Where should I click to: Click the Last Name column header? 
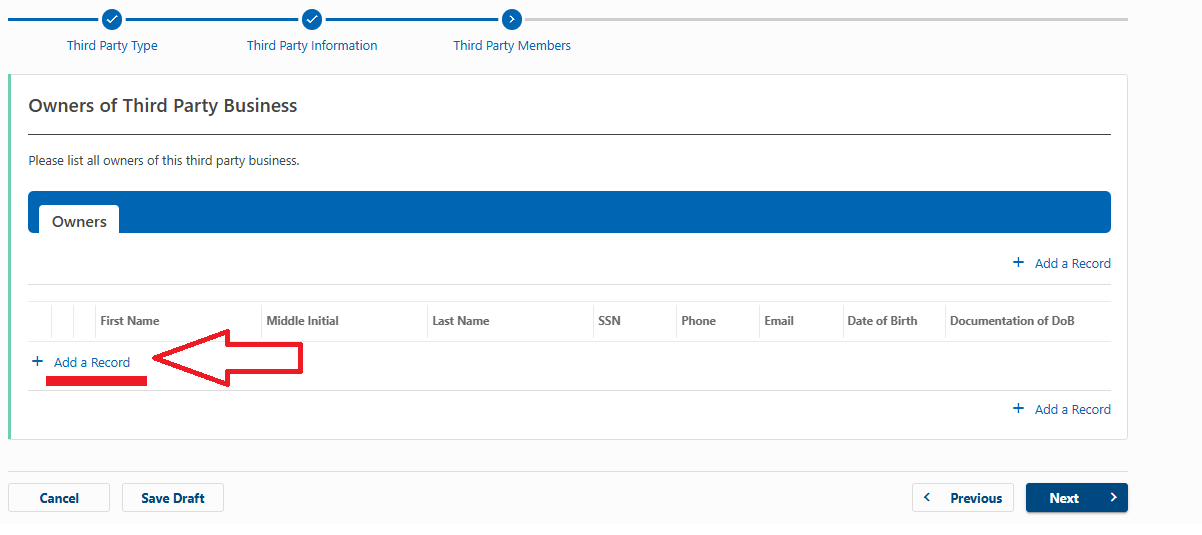click(x=460, y=321)
